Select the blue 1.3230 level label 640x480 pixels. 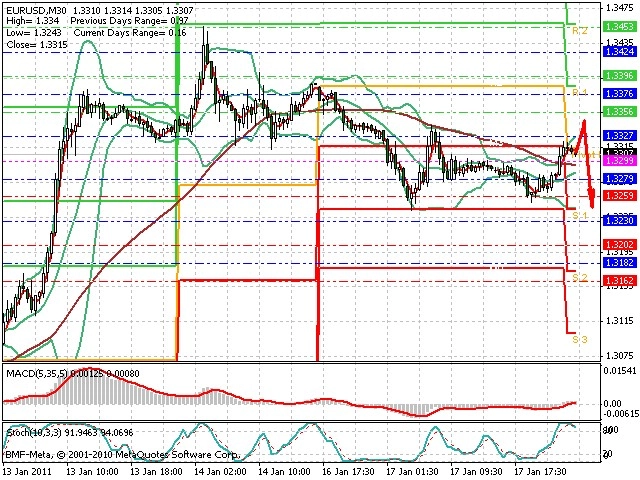pos(620,221)
